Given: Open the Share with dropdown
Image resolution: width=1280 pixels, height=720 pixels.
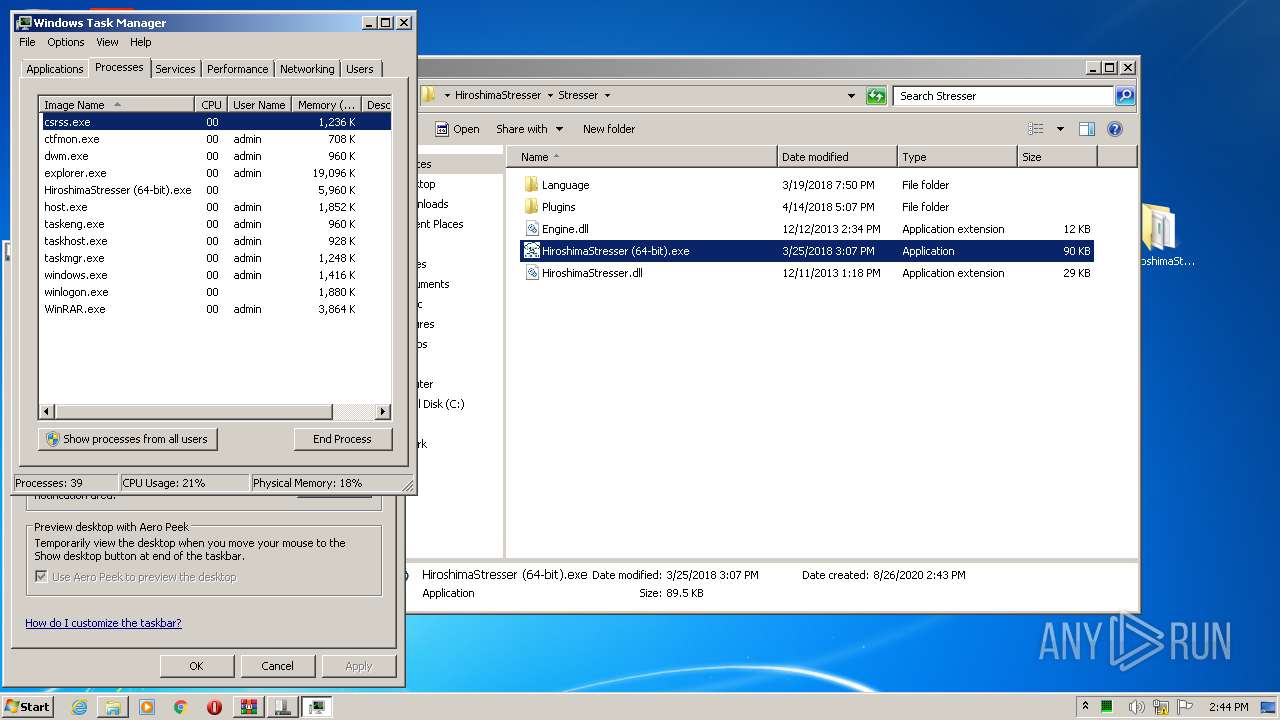Looking at the screenshot, I should click(x=529, y=129).
